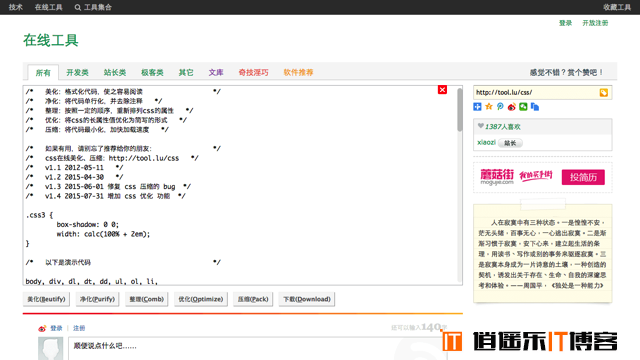This screenshot has height=360, width=640.
Task: Switch to the 站长类 tab
Action: 115,72
